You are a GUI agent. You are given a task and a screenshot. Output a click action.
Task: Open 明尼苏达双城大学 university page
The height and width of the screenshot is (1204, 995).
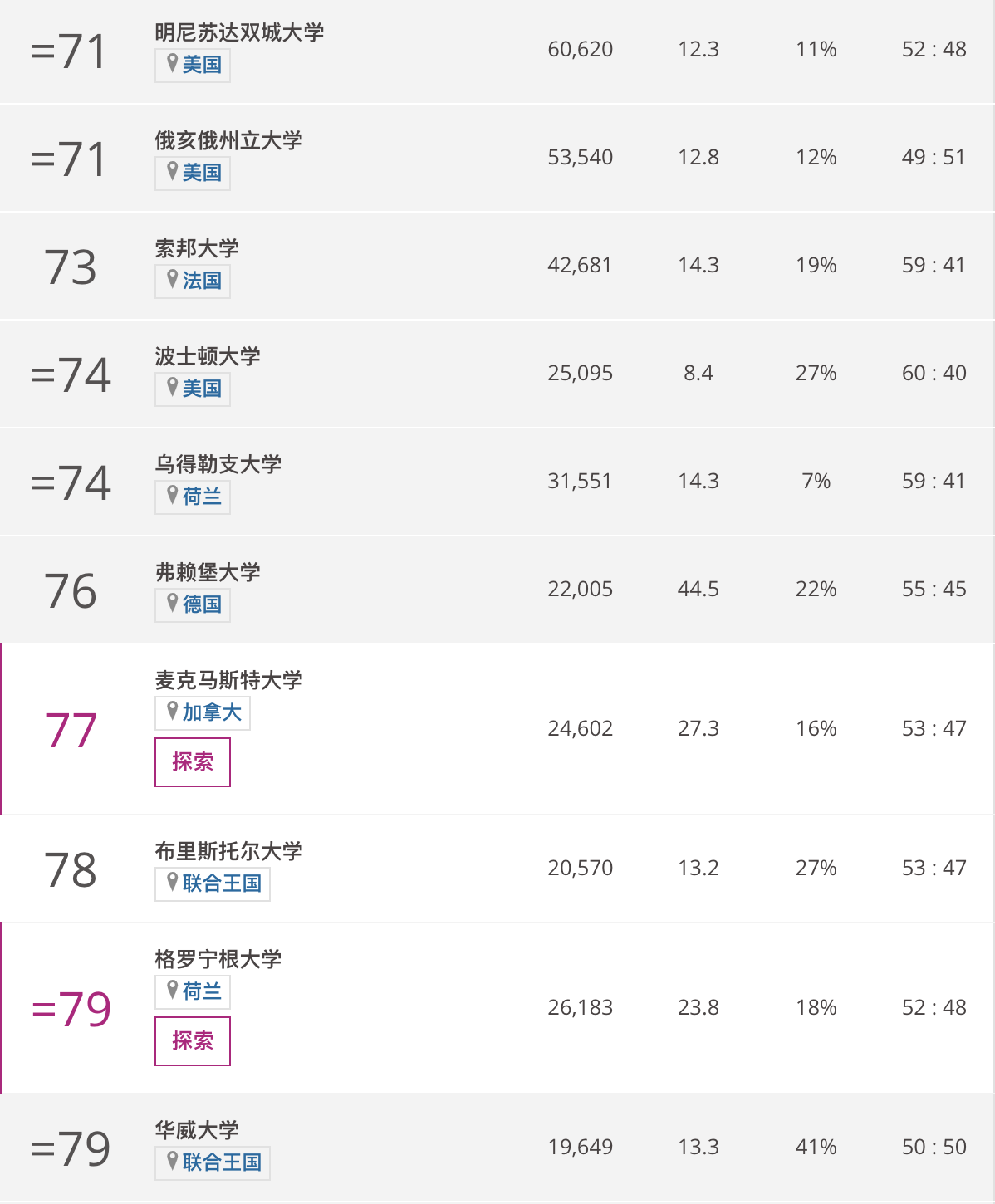coord(239,32)
